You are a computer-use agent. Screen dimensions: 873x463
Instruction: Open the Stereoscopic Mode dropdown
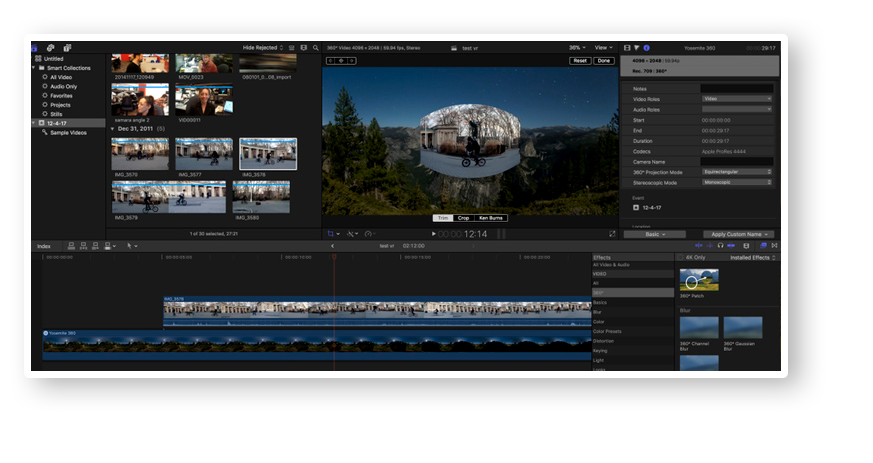click(x=737, y=182)
